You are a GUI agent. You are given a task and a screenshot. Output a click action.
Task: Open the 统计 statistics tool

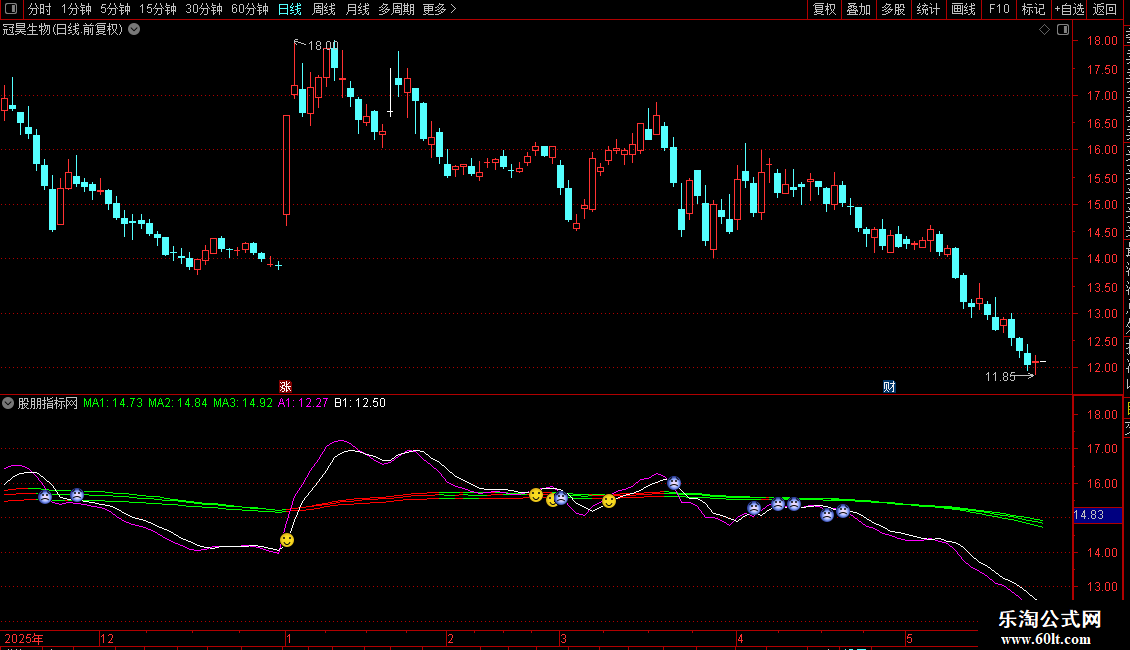pos(927,9)
